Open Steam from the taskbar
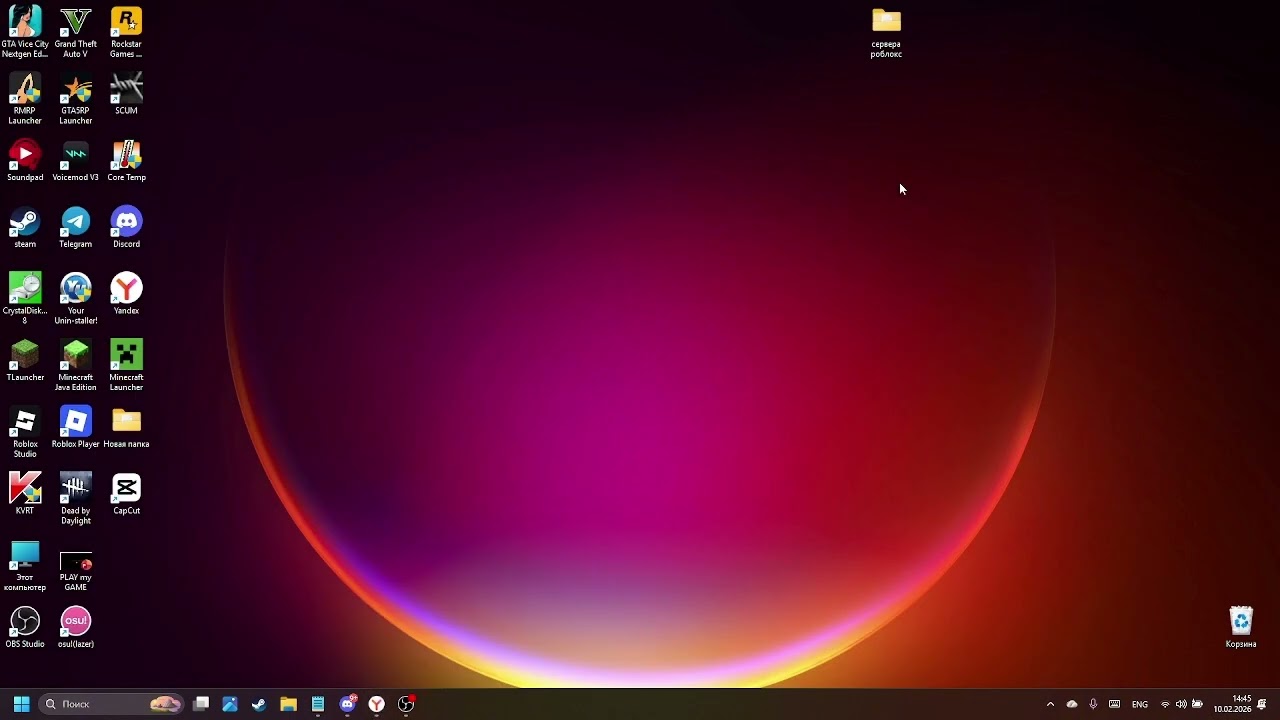1280x720 pixels. (x=259, y=704)
